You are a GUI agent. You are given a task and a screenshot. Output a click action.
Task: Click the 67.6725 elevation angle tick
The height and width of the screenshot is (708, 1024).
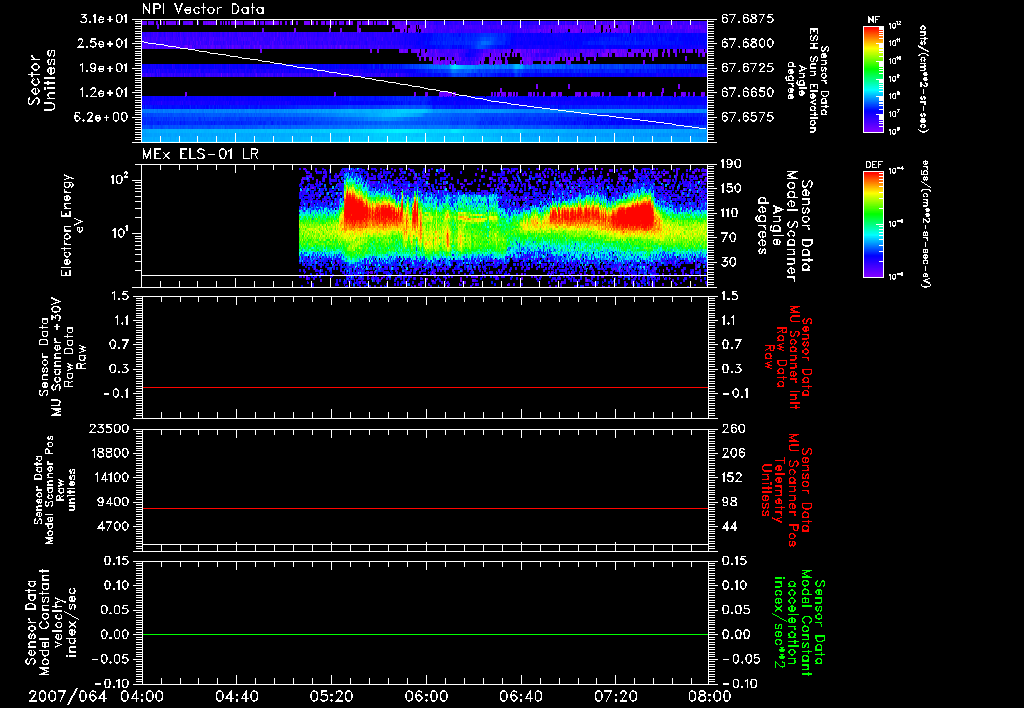(748, 68)
